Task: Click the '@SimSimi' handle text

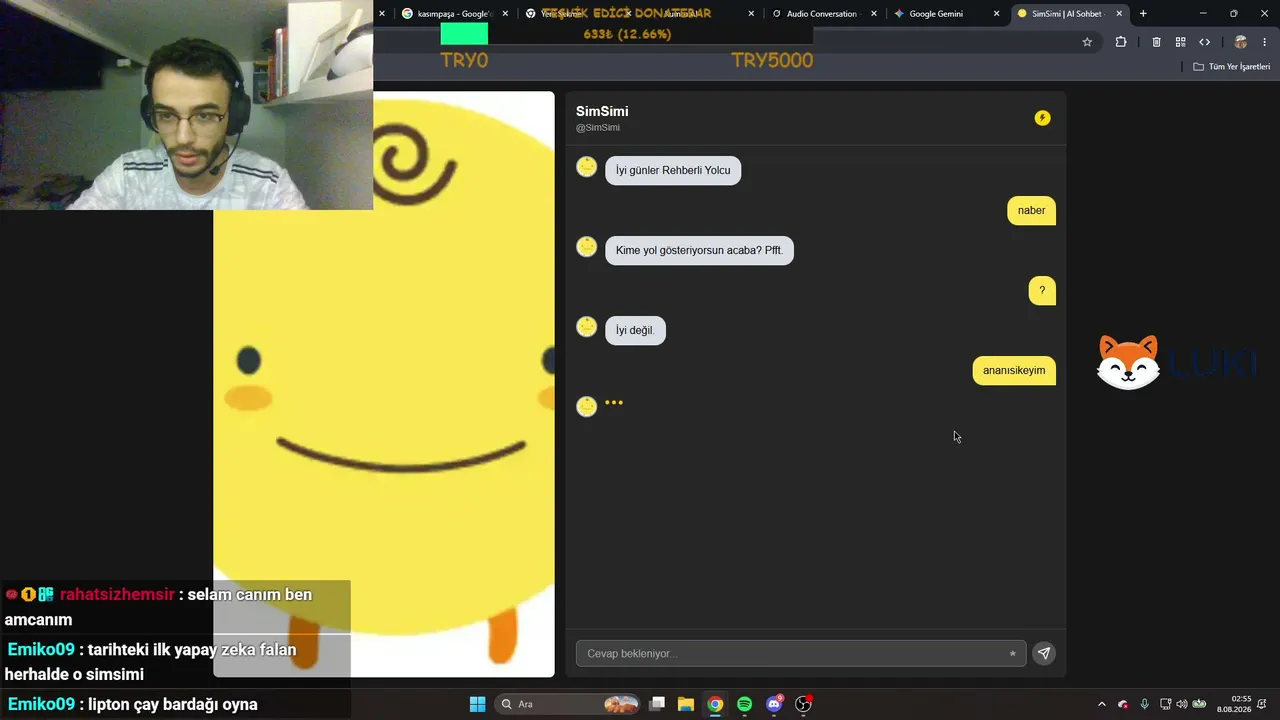Action: coord(598,128)
